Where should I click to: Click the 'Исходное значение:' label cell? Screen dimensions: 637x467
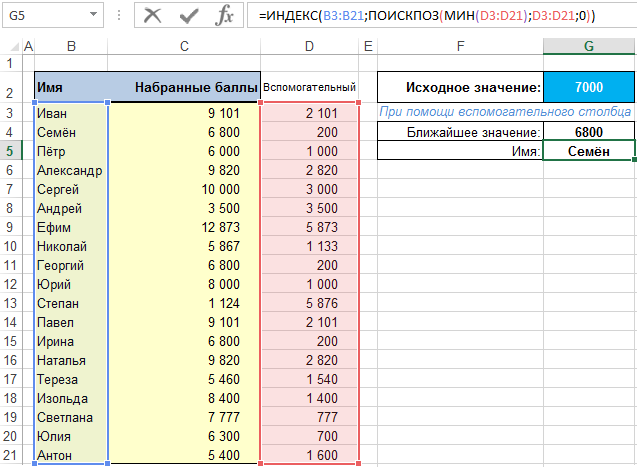click(460, 87)
